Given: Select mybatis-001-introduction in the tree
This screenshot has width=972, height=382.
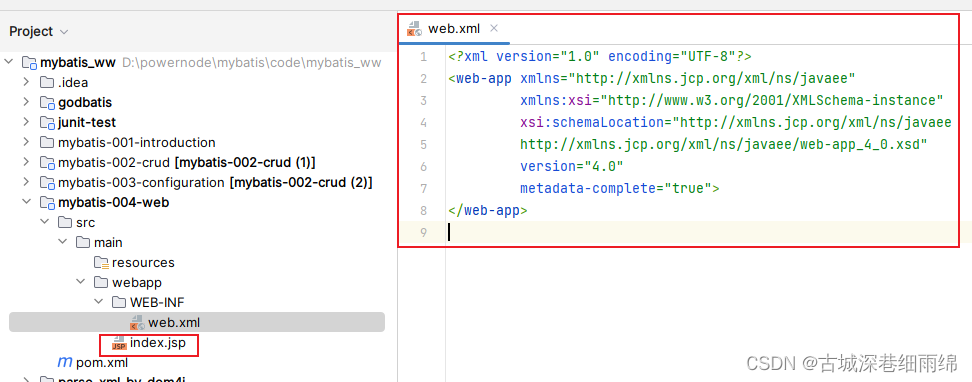Looking at the screenshot, I should [x=136, y=142].
